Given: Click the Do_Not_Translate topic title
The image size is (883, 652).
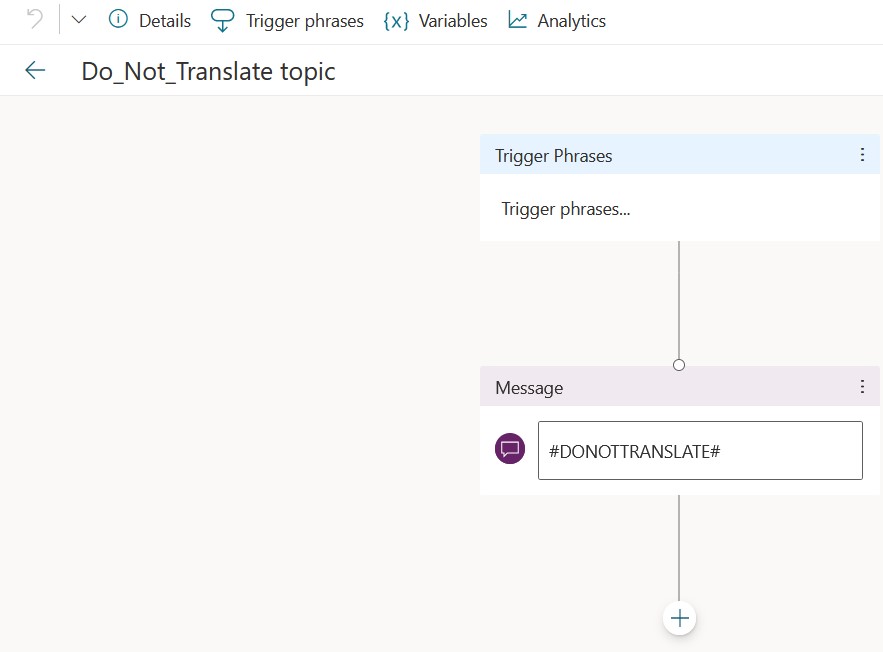Looking at the screenshot, I should [208, 71].
